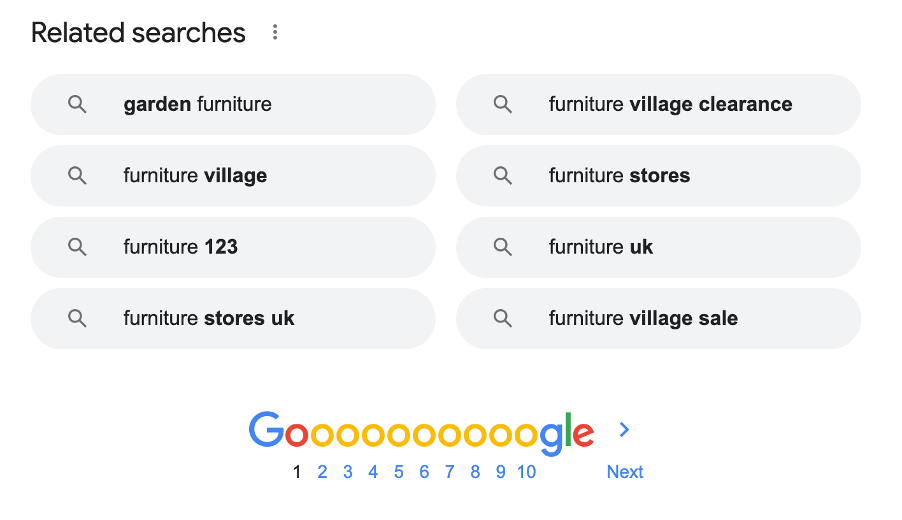This screenshot has width=902, height=520.
Task: Click the search icon beside furniture village clearance
Action: [x=503, y=104]
